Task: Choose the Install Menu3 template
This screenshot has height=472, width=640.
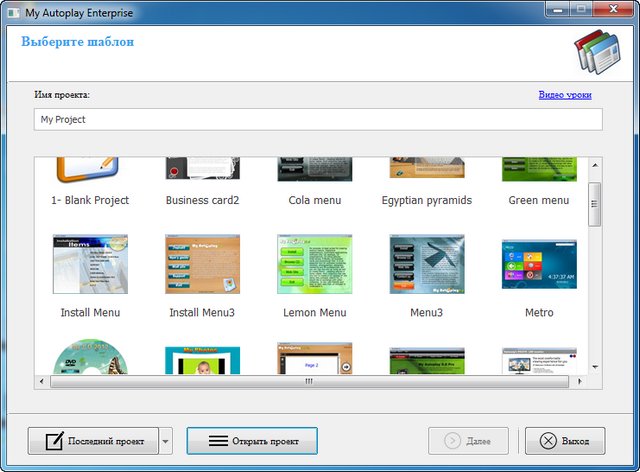Action: (203, 265)
